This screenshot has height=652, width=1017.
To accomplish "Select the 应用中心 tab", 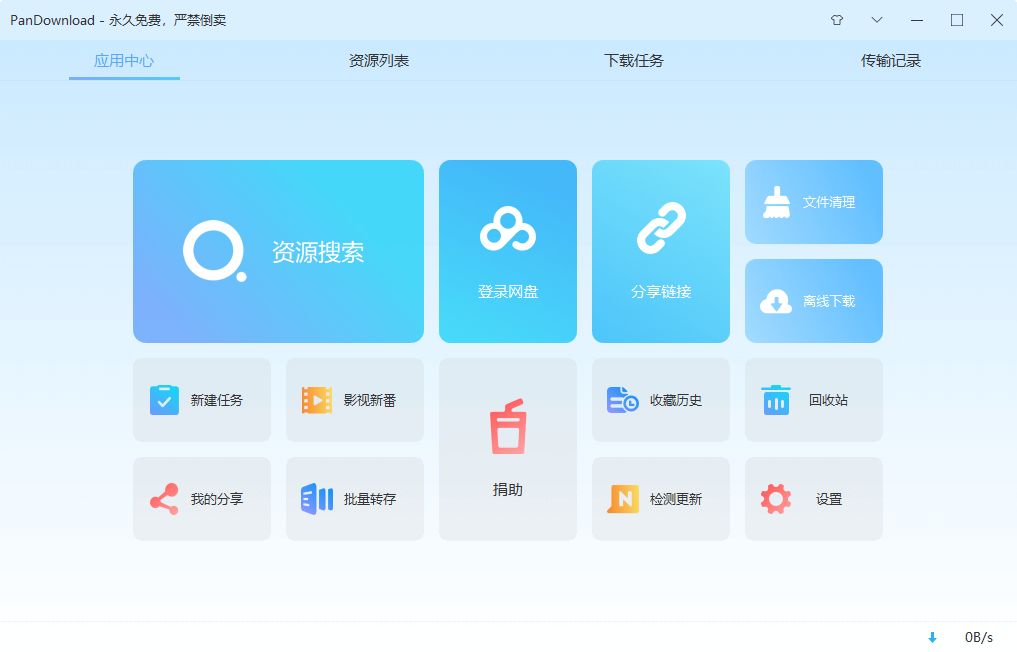I will tap(124, 60).
